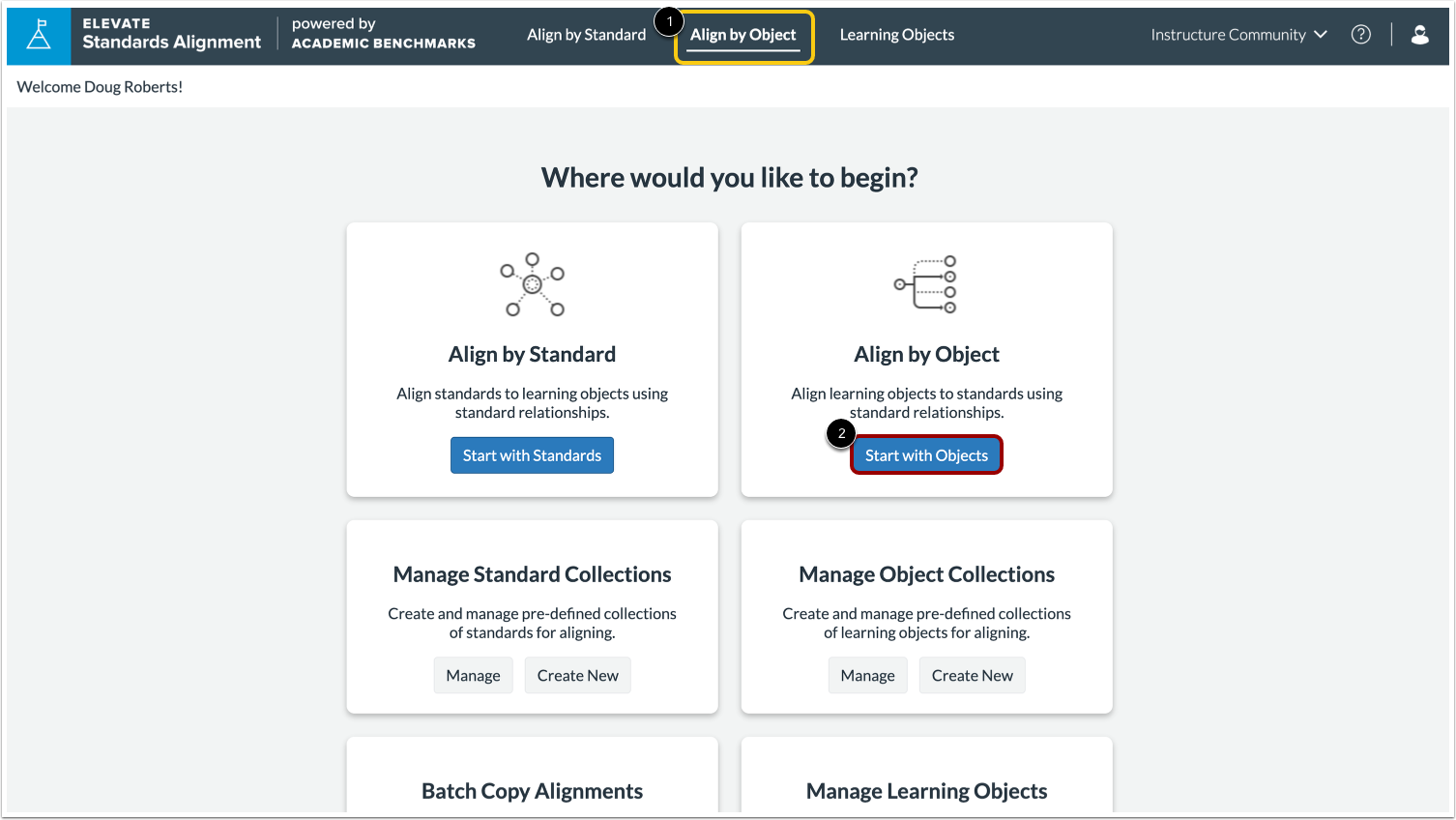Open the Learning Objects tab
1456x820 pixels.
896,35
